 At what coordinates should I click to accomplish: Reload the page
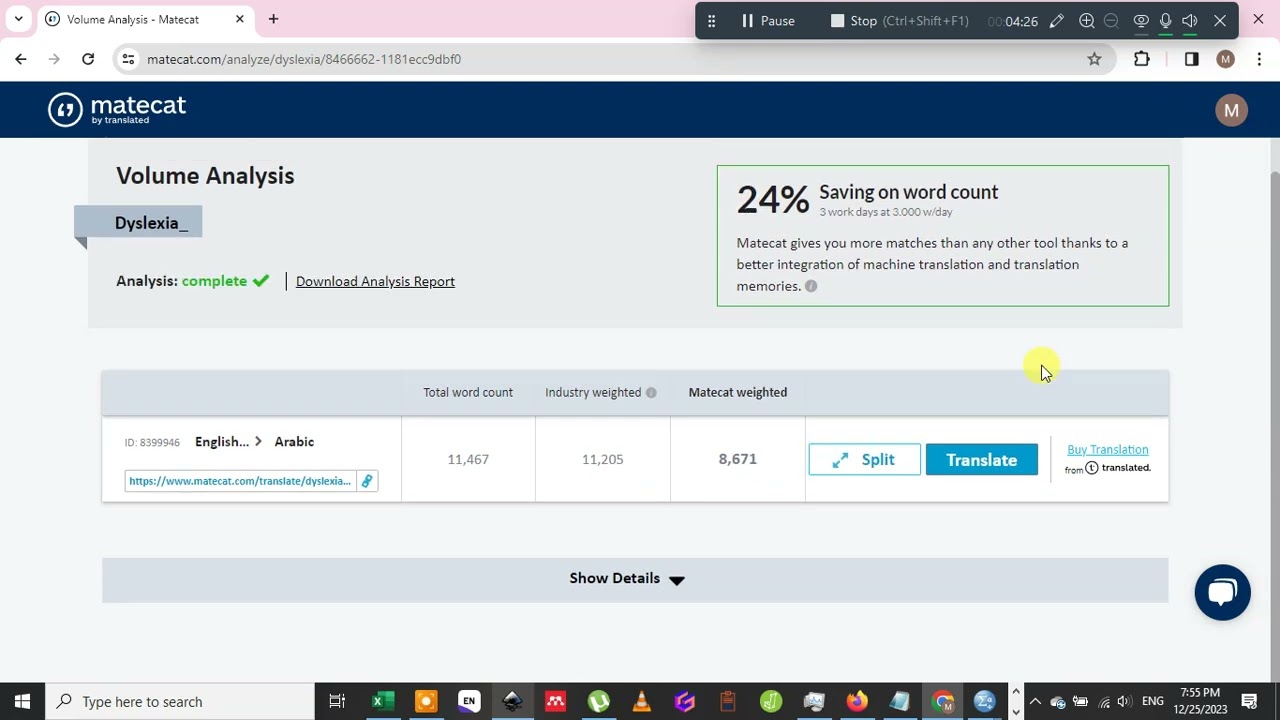tap(88, 59)
